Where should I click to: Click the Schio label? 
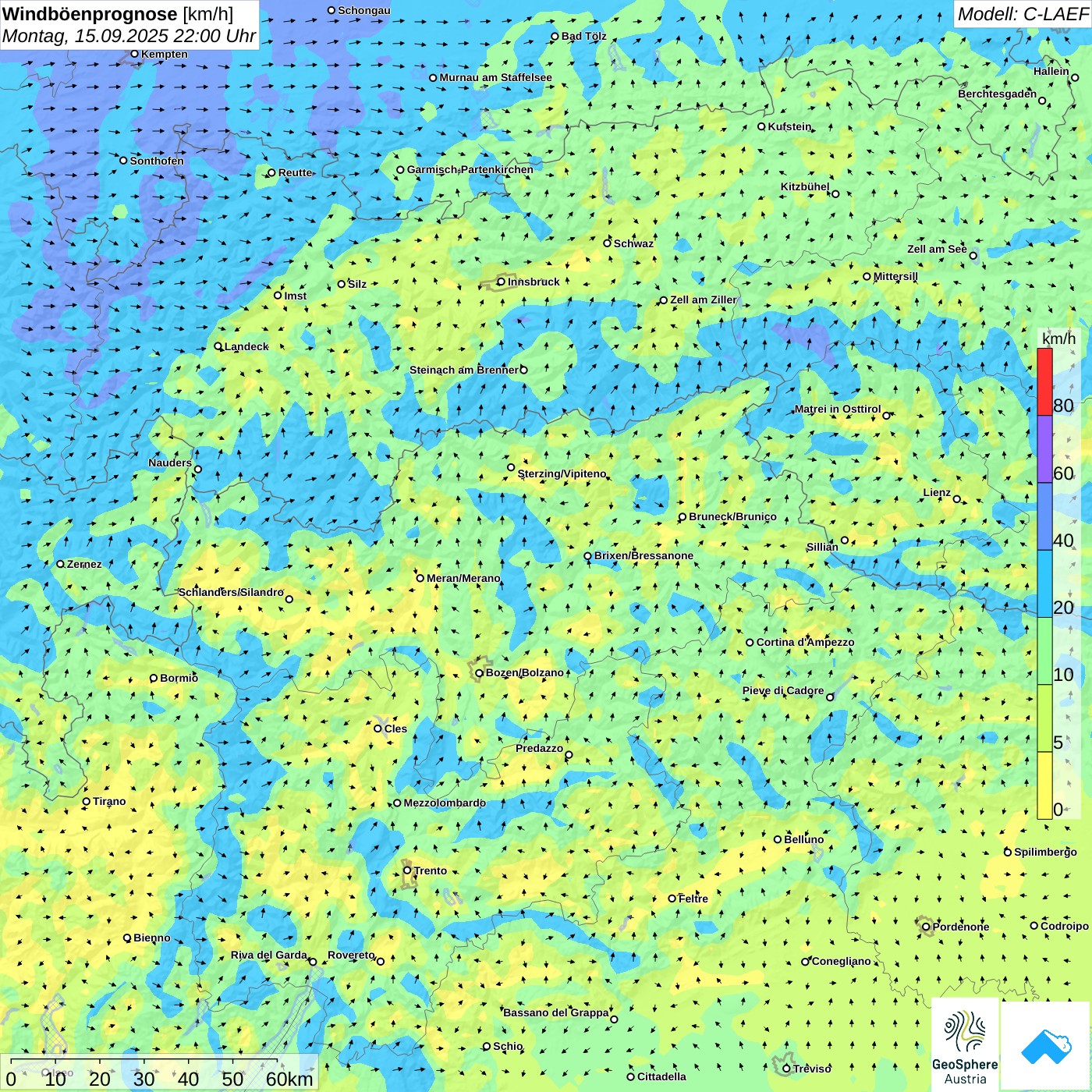coord(508,1046)
